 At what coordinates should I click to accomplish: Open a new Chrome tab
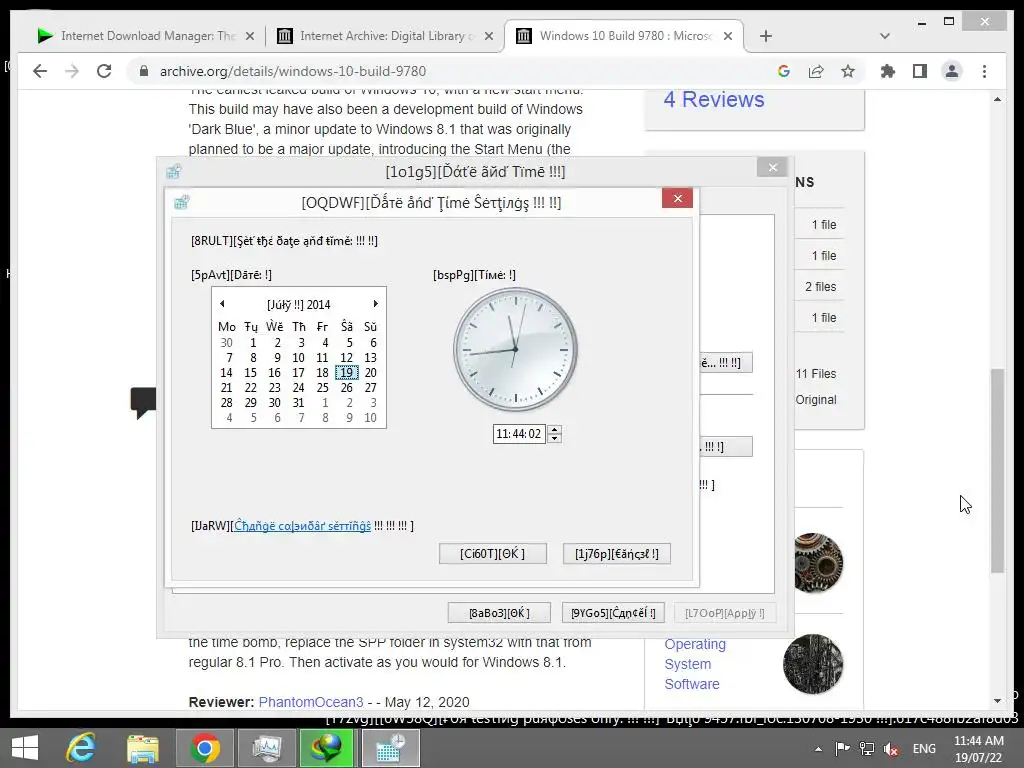(766, 36)
